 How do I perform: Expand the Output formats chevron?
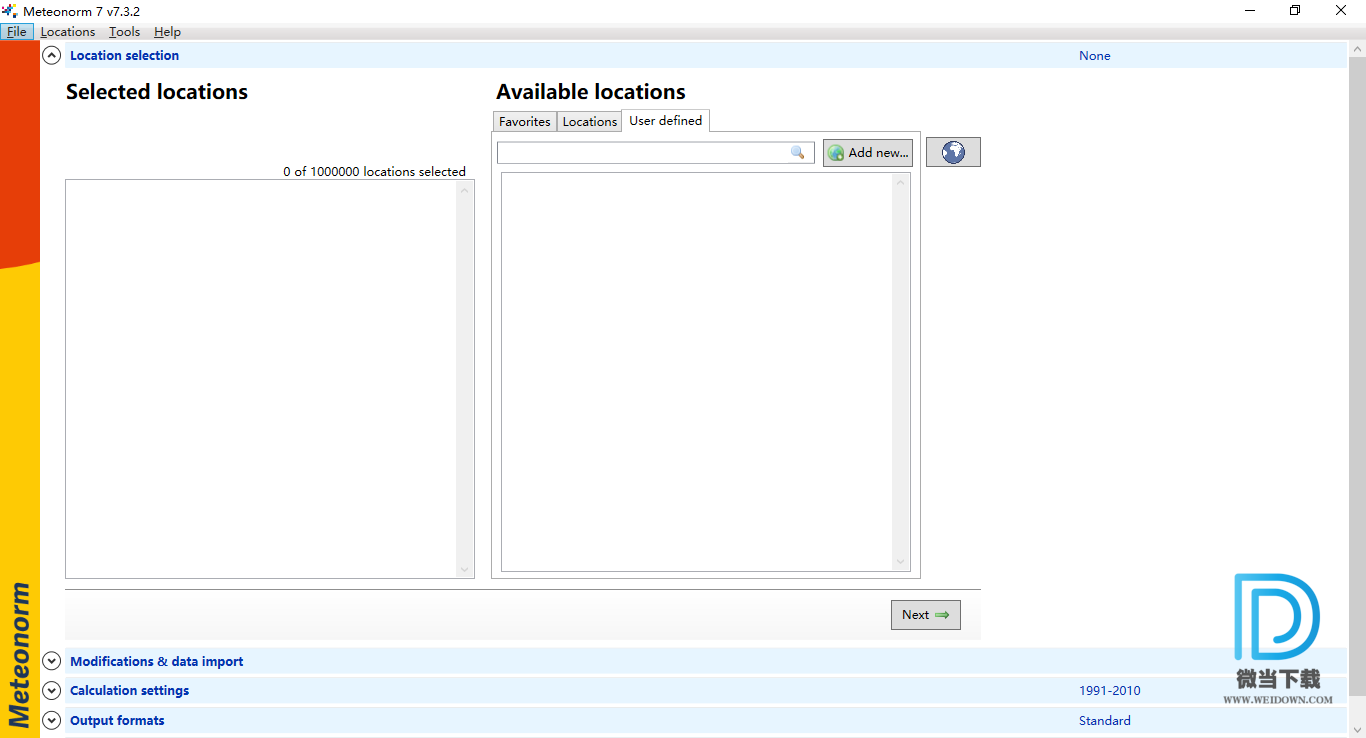click(x=52, y=721)
